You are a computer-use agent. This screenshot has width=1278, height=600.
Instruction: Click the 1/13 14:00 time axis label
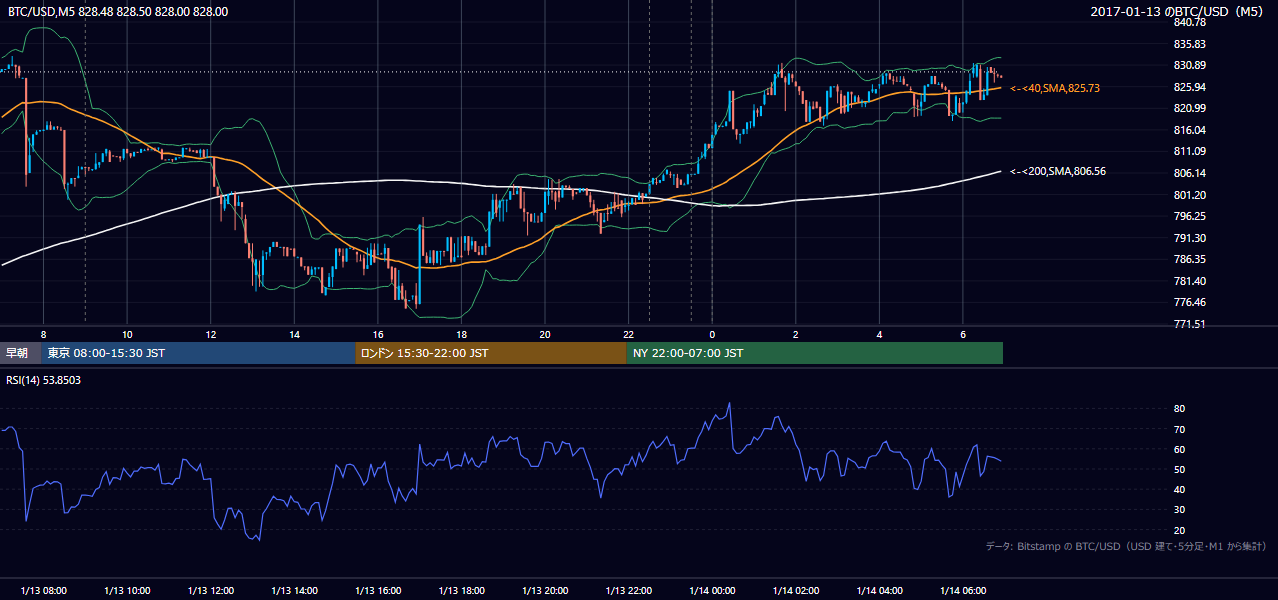tap(294, 591)
